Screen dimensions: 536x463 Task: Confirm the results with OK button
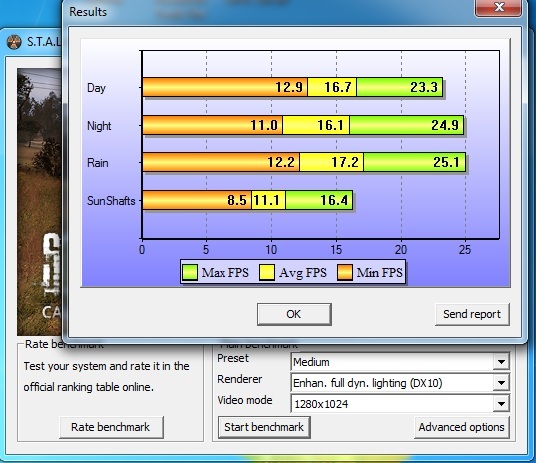pos(294,314)
